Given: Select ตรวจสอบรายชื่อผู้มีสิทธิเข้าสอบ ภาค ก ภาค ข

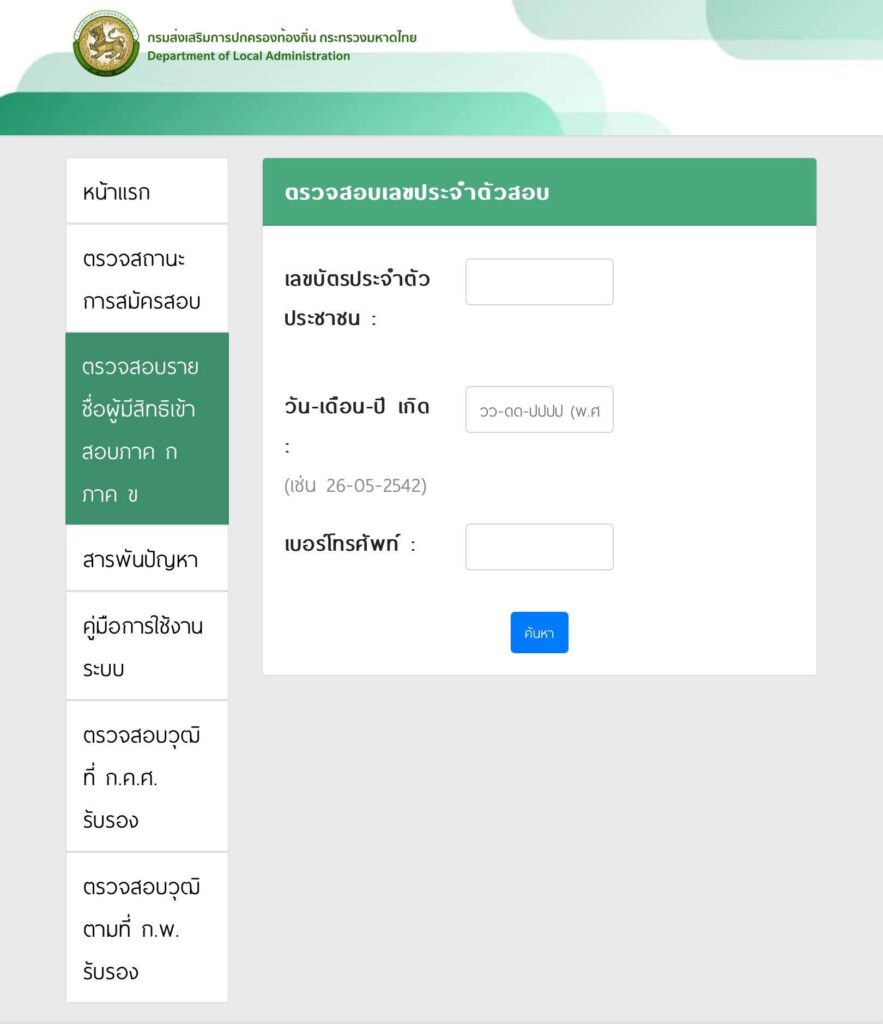Looking at the screenshot, I should coord(147,428).
